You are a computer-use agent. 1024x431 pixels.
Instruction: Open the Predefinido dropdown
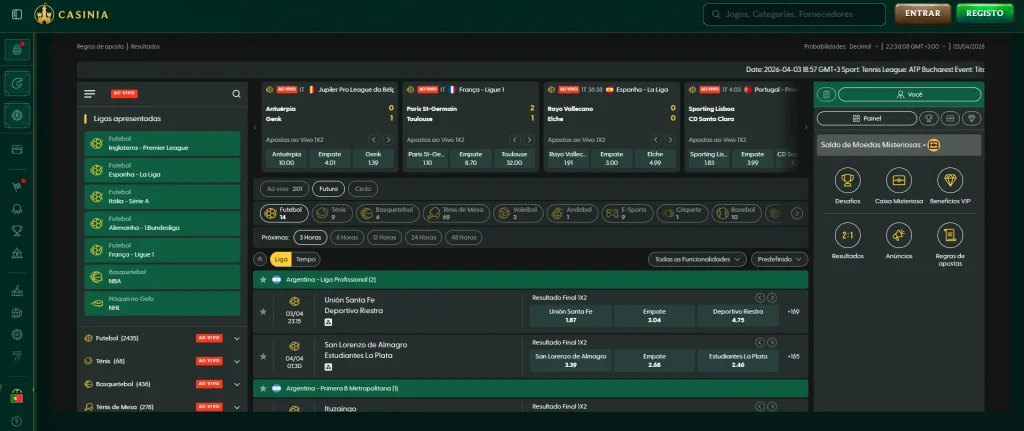point(779,259)
